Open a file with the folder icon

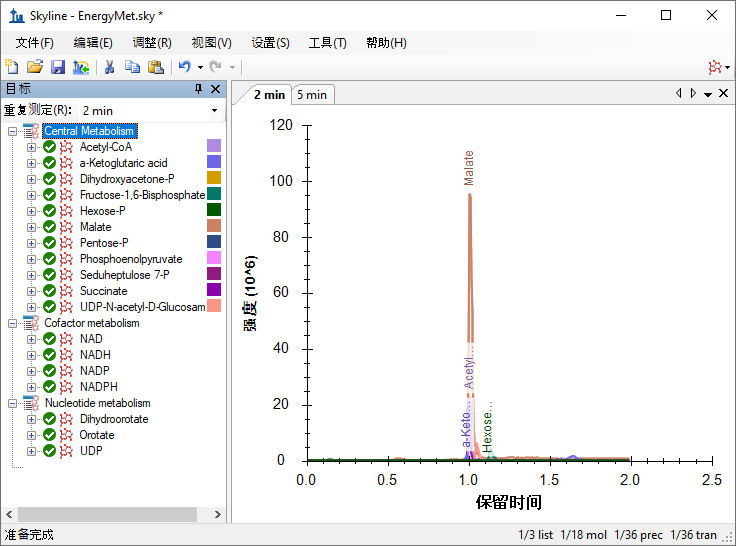[35, 67]
